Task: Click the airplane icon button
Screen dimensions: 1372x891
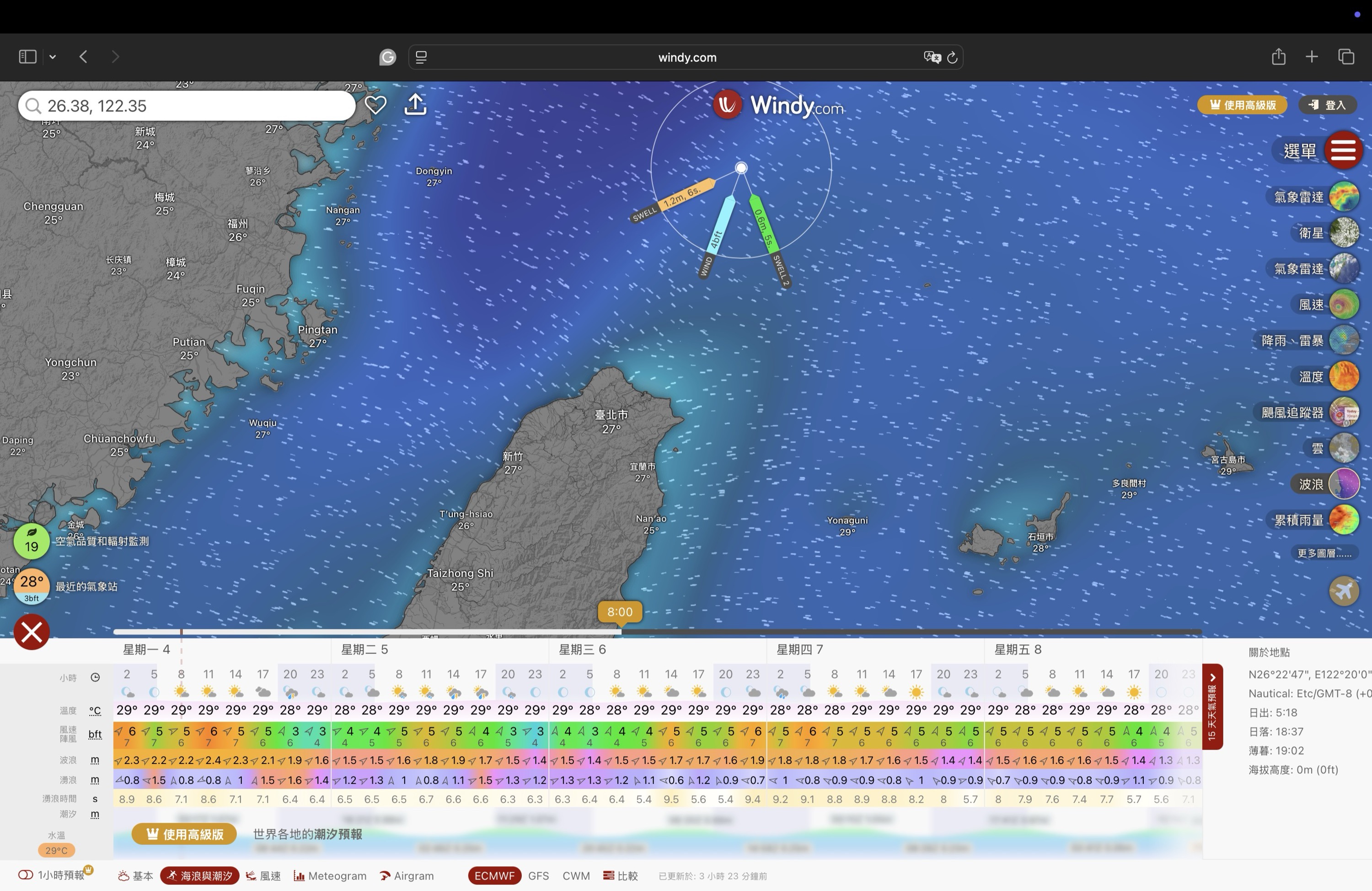Action: point(1344,591)
